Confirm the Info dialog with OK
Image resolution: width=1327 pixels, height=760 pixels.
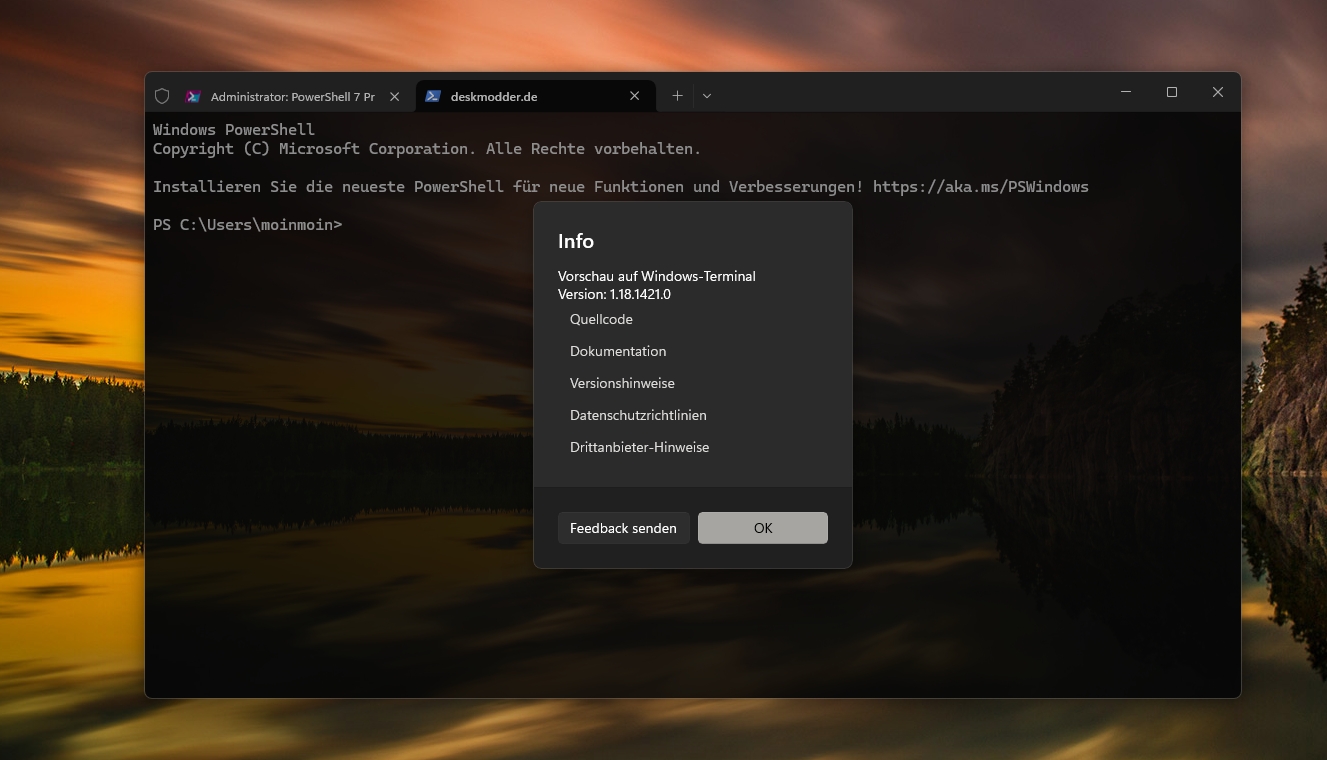point(763,528)
